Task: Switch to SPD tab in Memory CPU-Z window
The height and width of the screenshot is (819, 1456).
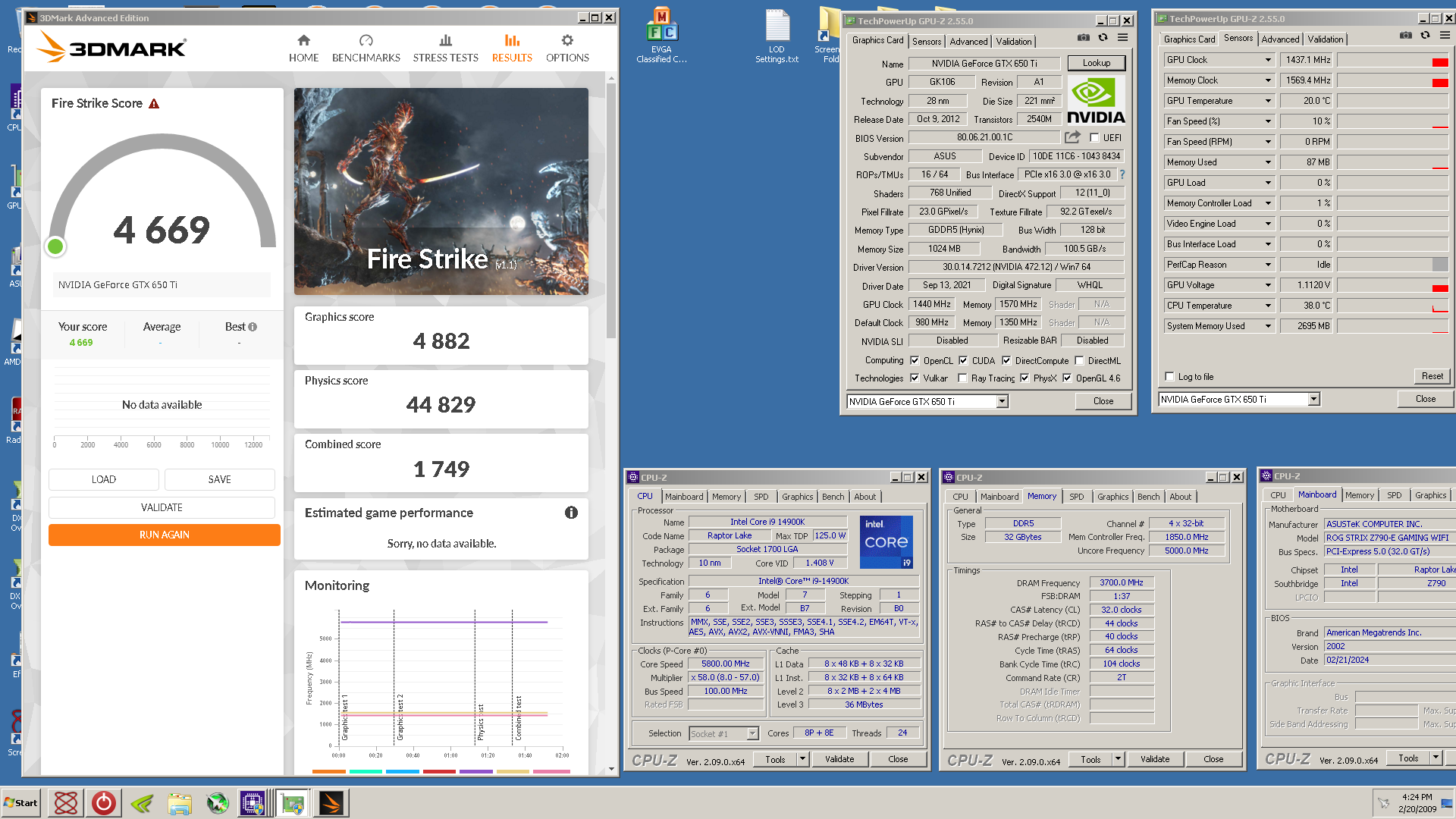Action: (1076, 497)
